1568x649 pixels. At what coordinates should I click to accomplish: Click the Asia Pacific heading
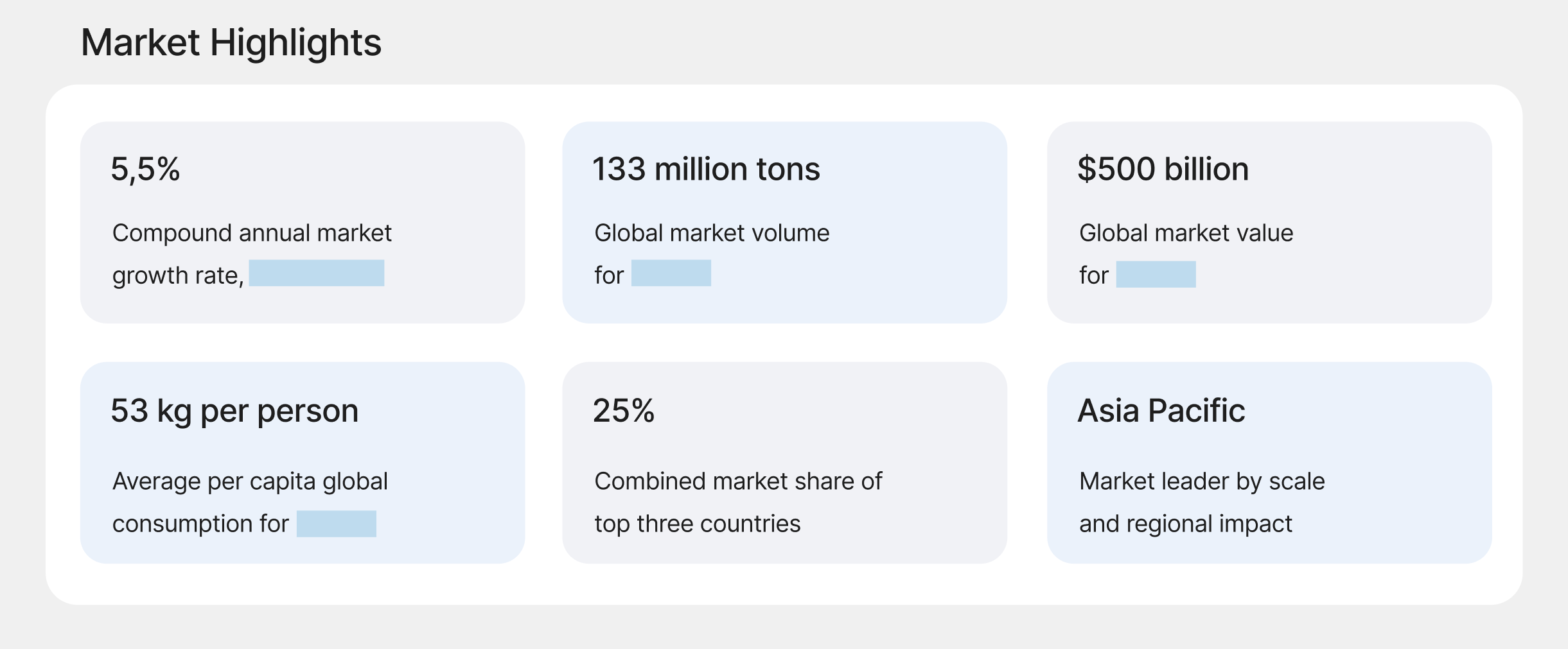click(x=1161, y=411)
